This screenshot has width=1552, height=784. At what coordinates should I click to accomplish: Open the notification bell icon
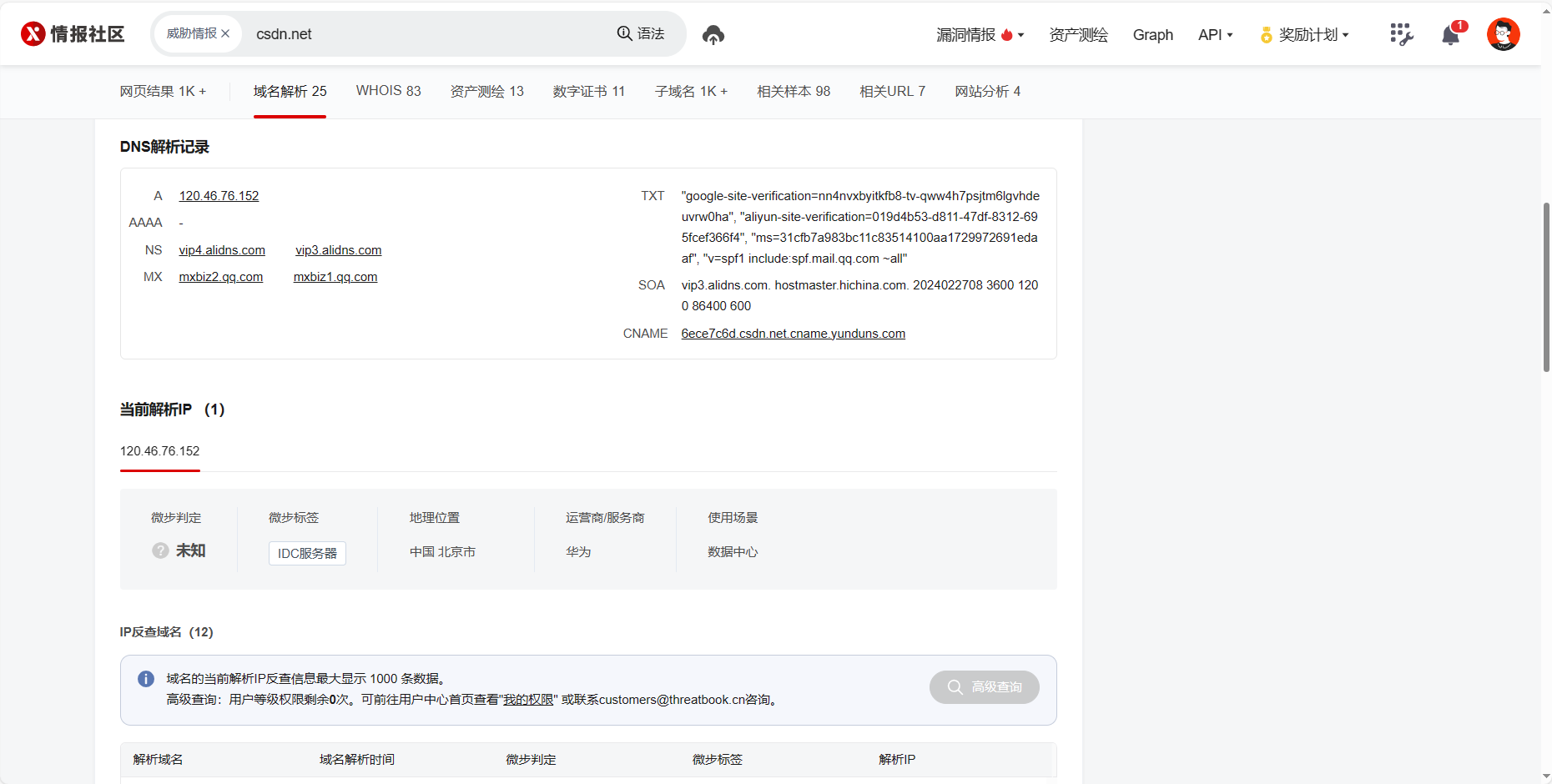pyautogui.click(x=1451, y=35)
